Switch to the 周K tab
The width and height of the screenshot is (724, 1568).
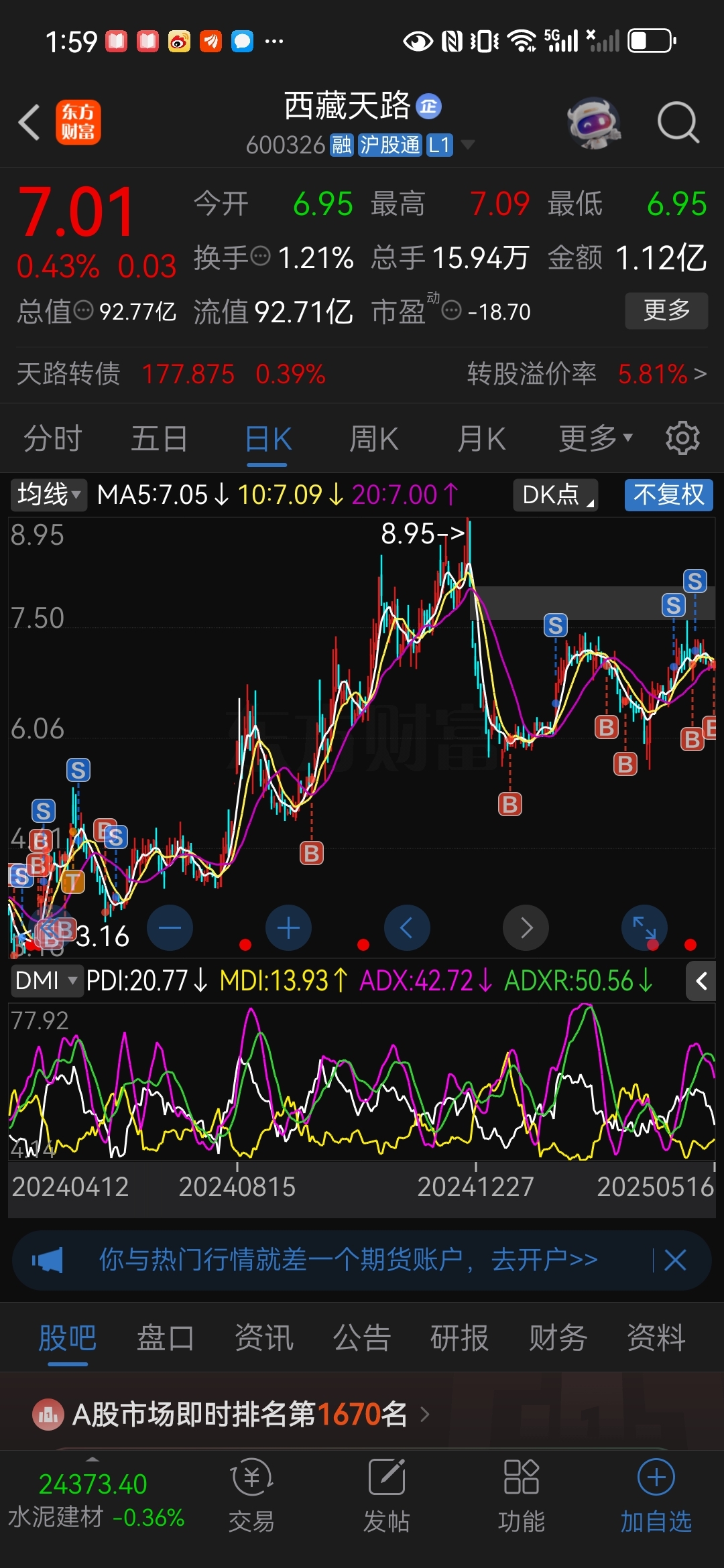(x=374, y=438)
